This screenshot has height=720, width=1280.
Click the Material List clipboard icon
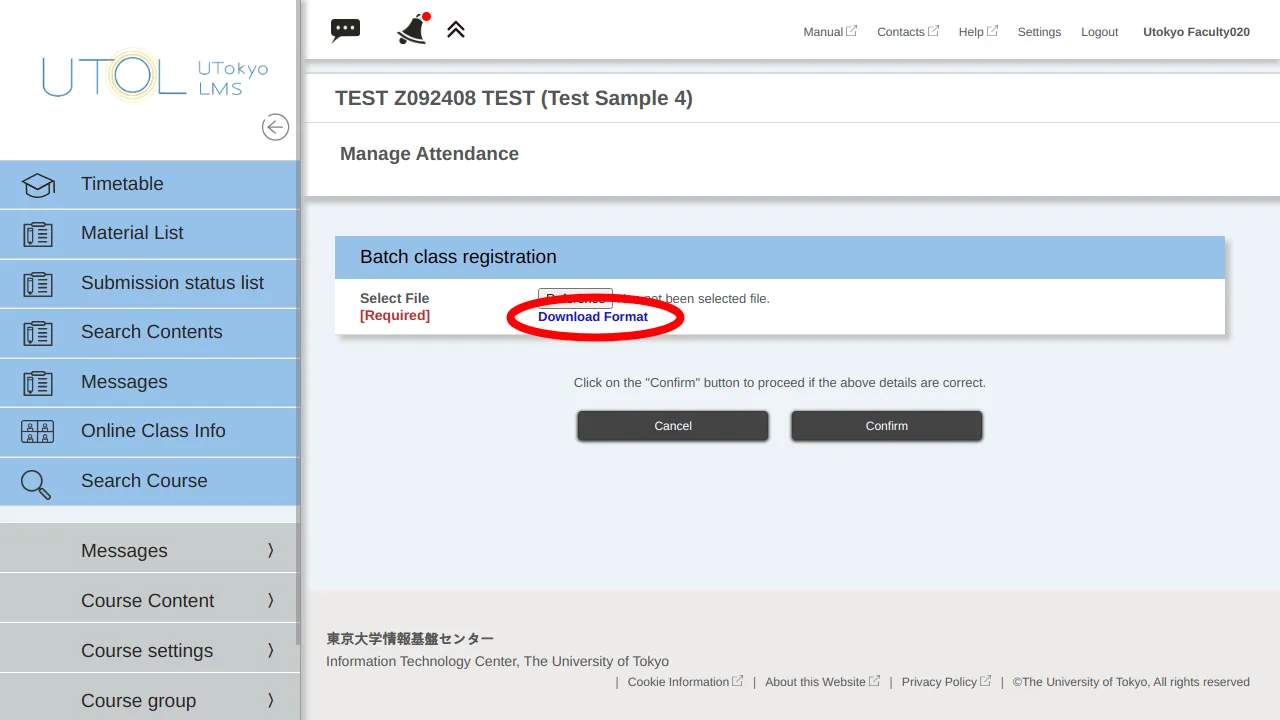(x=38, y=234)
